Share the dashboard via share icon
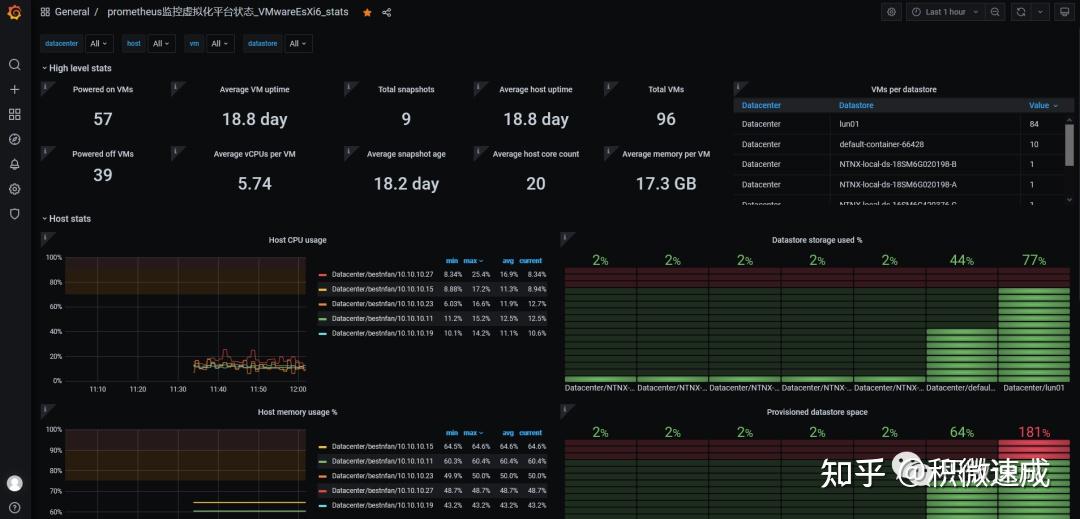1080x519 pixels. pyautogui.click(x=386, y=12)
